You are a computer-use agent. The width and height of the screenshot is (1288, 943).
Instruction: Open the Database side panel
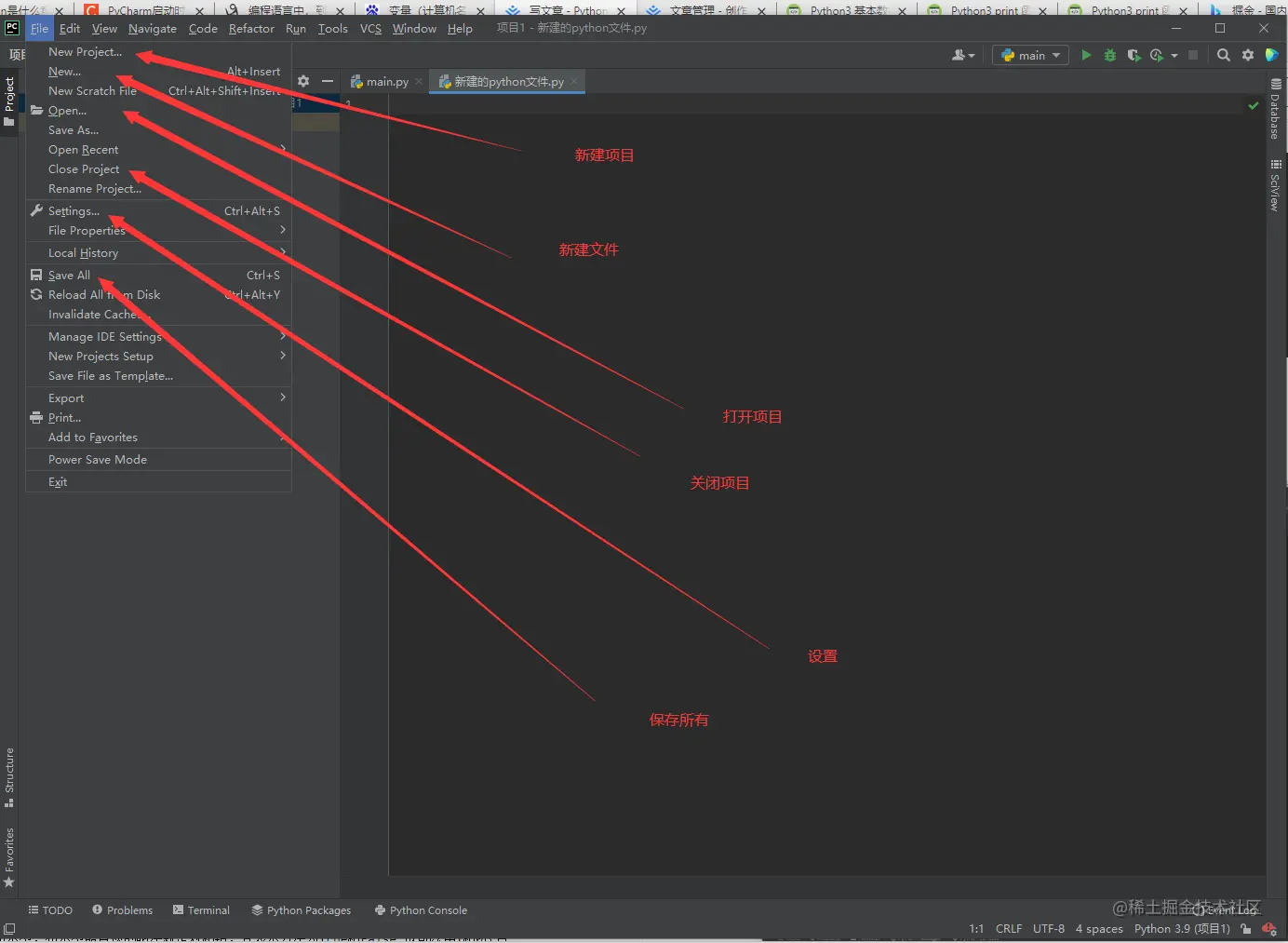point(1275,109)
